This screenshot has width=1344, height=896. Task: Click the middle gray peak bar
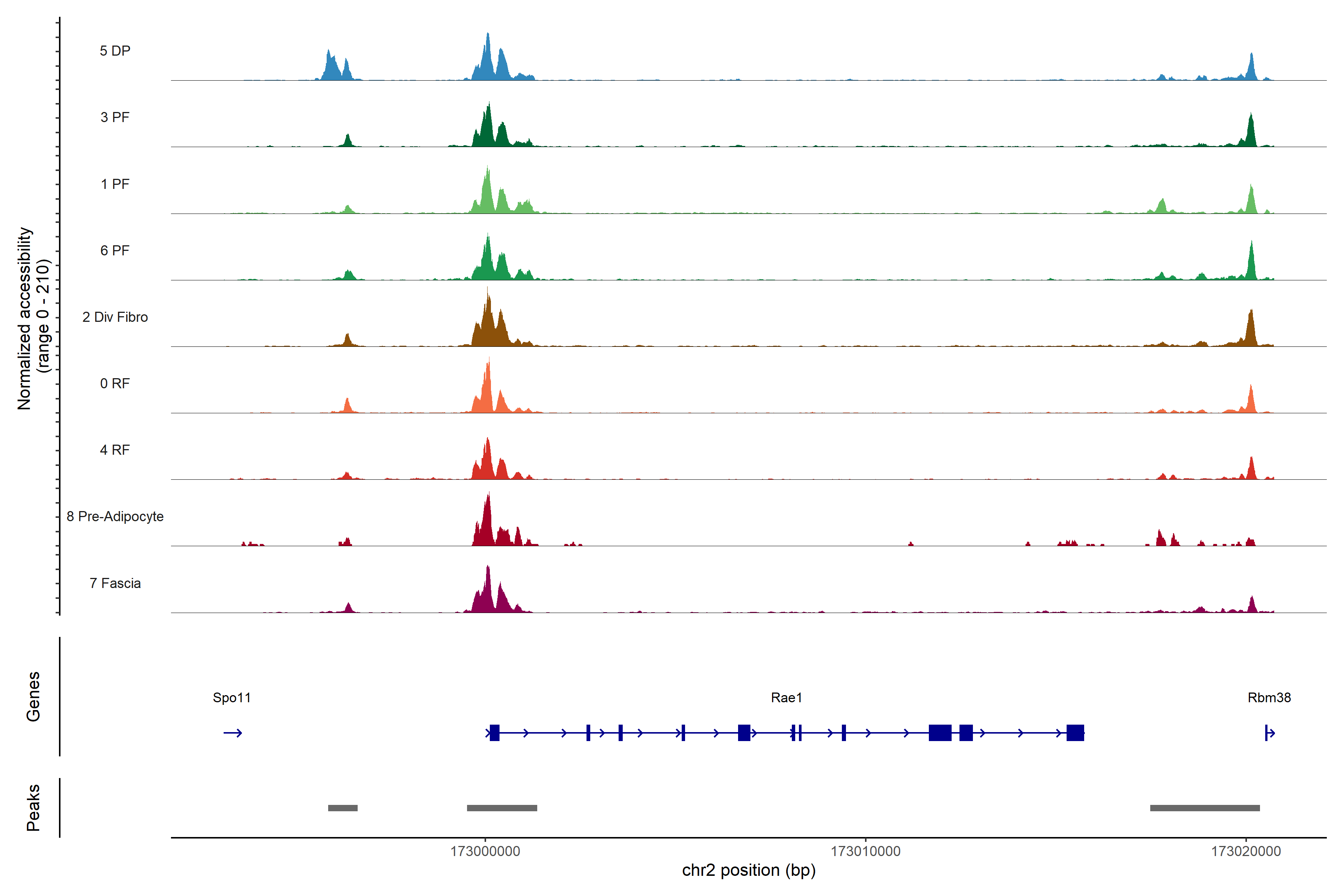[x=502, y=808]
